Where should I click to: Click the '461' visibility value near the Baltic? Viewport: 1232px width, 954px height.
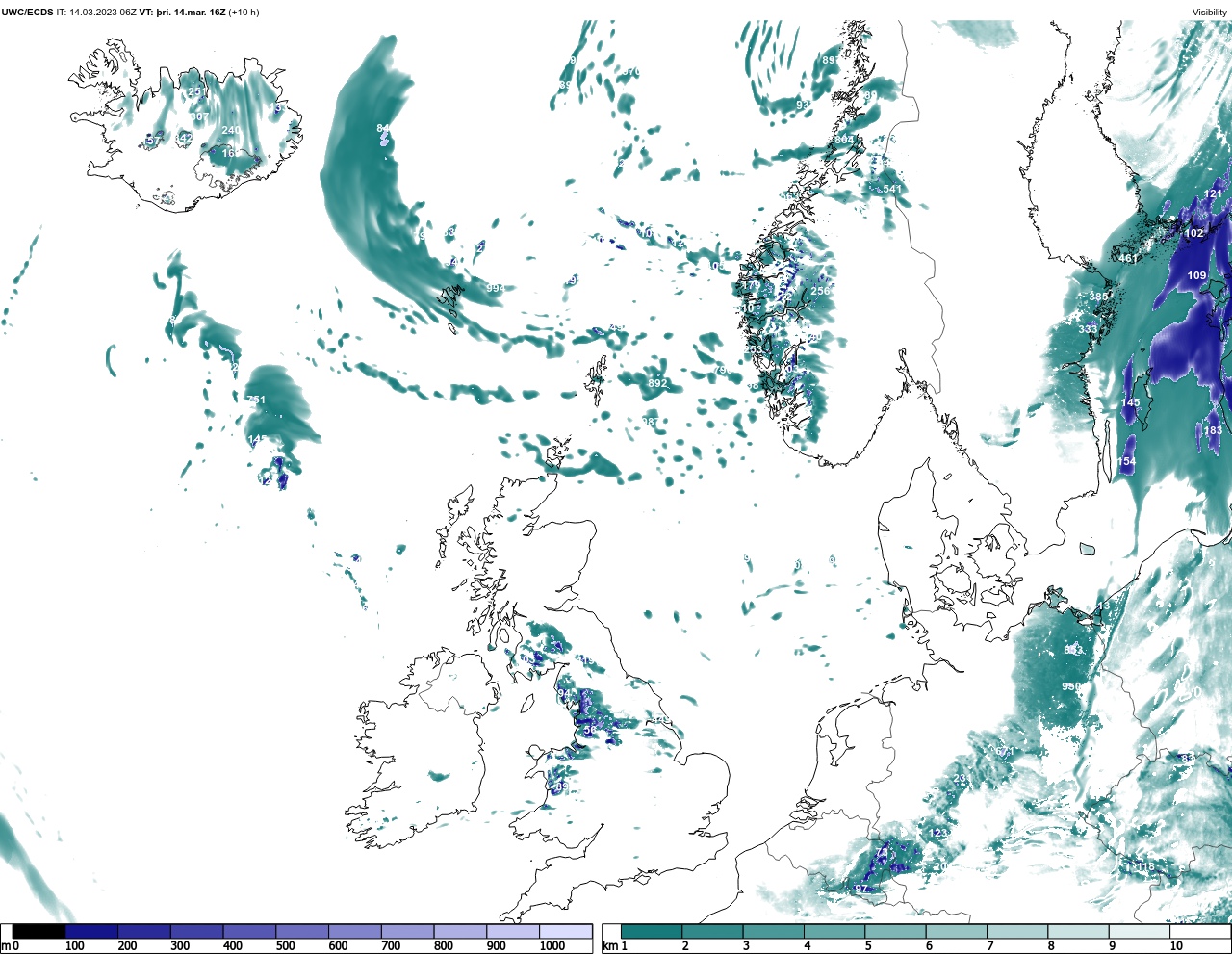point(1128,258)
